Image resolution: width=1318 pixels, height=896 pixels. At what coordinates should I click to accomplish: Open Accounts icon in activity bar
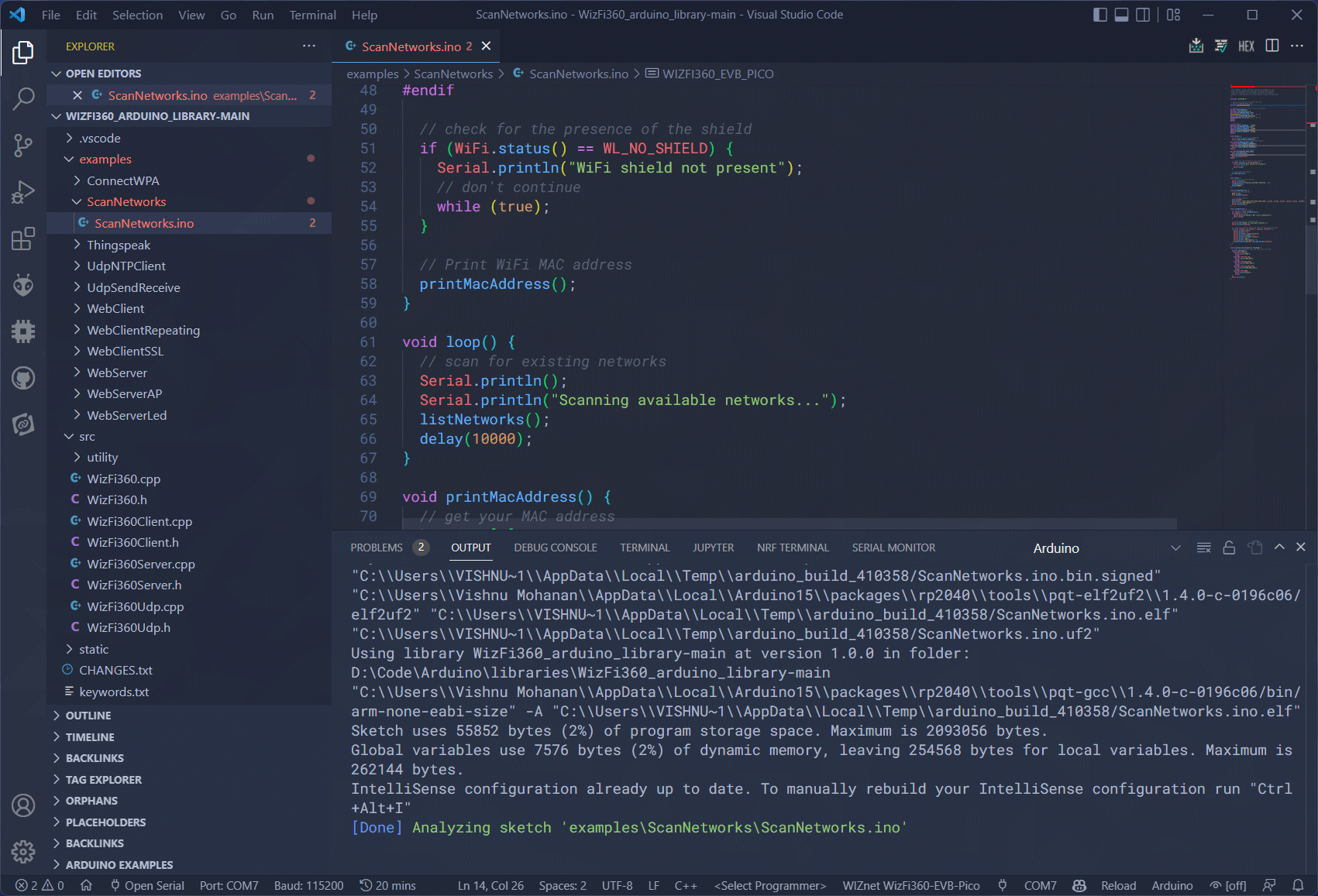click(23, 805)
